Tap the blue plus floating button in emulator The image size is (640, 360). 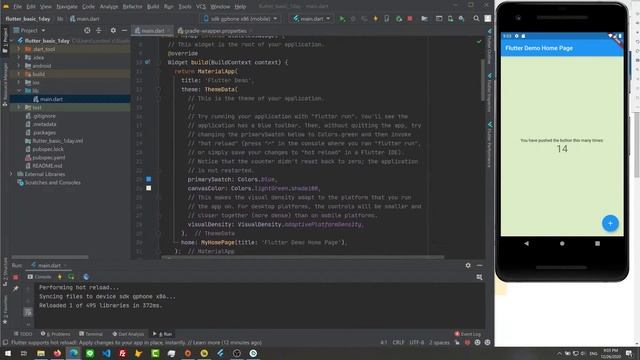[x=610, y=223]
